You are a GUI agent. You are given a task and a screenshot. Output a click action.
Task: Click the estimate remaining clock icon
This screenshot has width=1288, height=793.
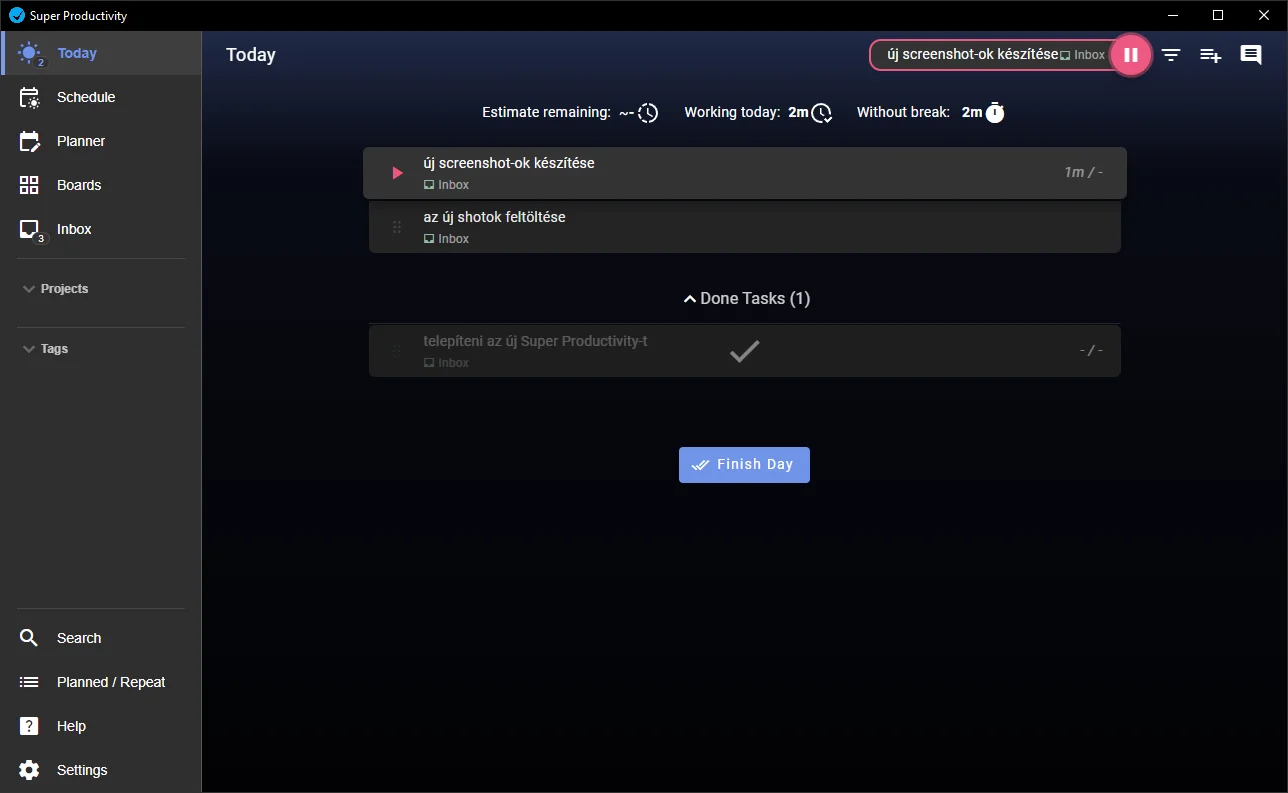[648, 113]
